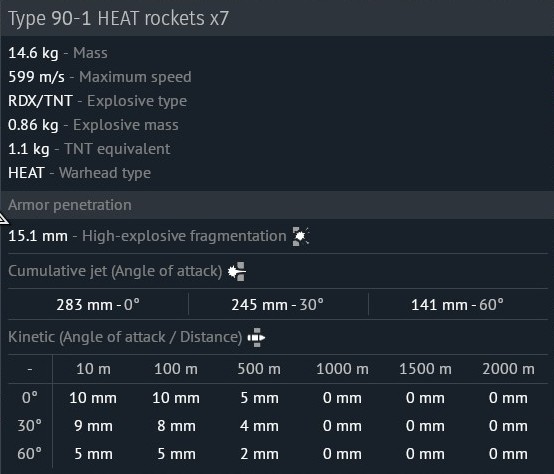This screenshot has width=554, height=474.
Task: Click the 30° row label
Action: (30, 426)
